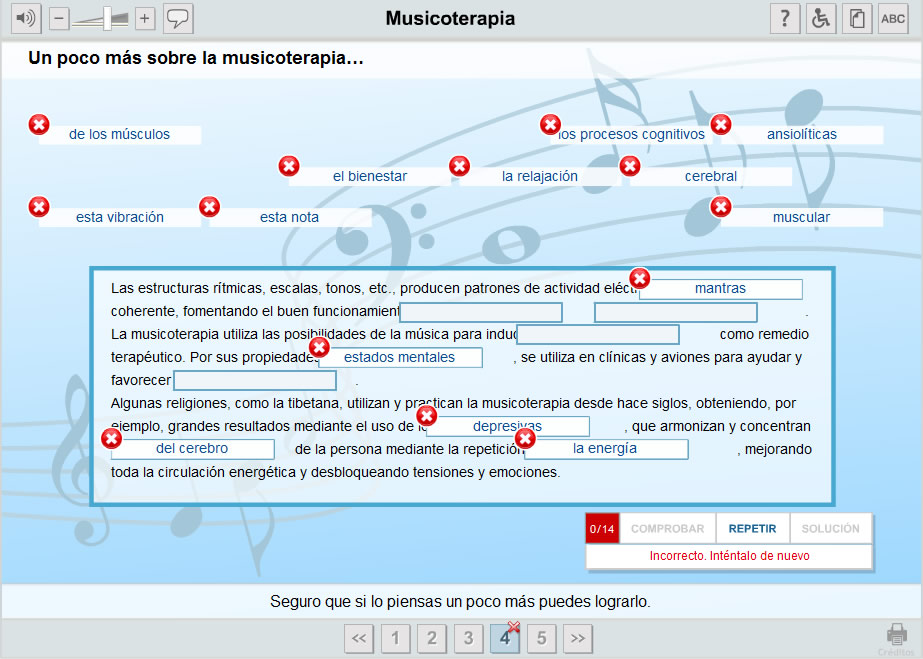
Task: Click the red X beside 'muscular'
Action: coord(721,207)
